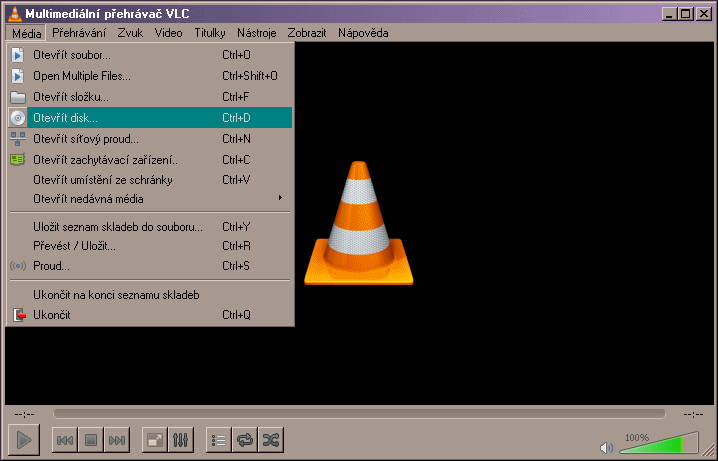Close the VLC window
The height and width of the screenshot is (461, 718).
tap(704, 14)
